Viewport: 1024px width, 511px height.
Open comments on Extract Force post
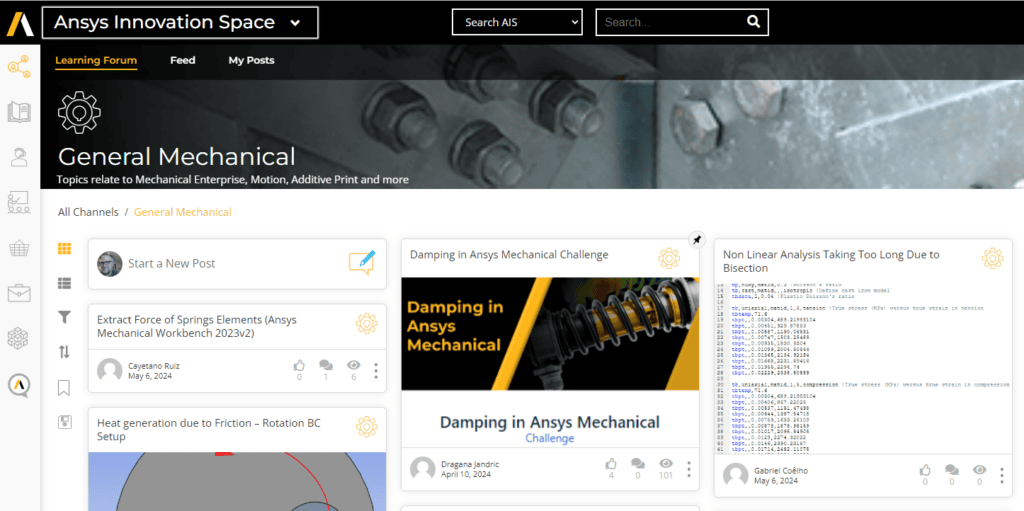[x=326, y=365]
